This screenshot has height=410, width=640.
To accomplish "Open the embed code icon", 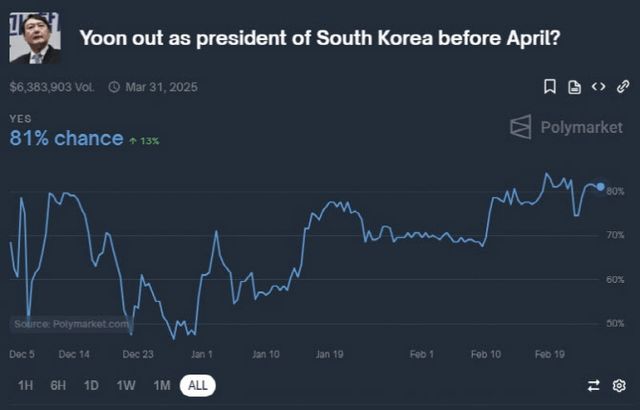I will tap(598, 87).
